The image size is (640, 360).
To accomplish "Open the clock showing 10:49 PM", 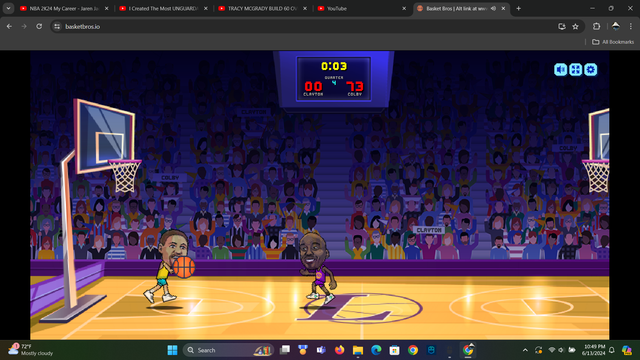I will click(x=594, y=350).
